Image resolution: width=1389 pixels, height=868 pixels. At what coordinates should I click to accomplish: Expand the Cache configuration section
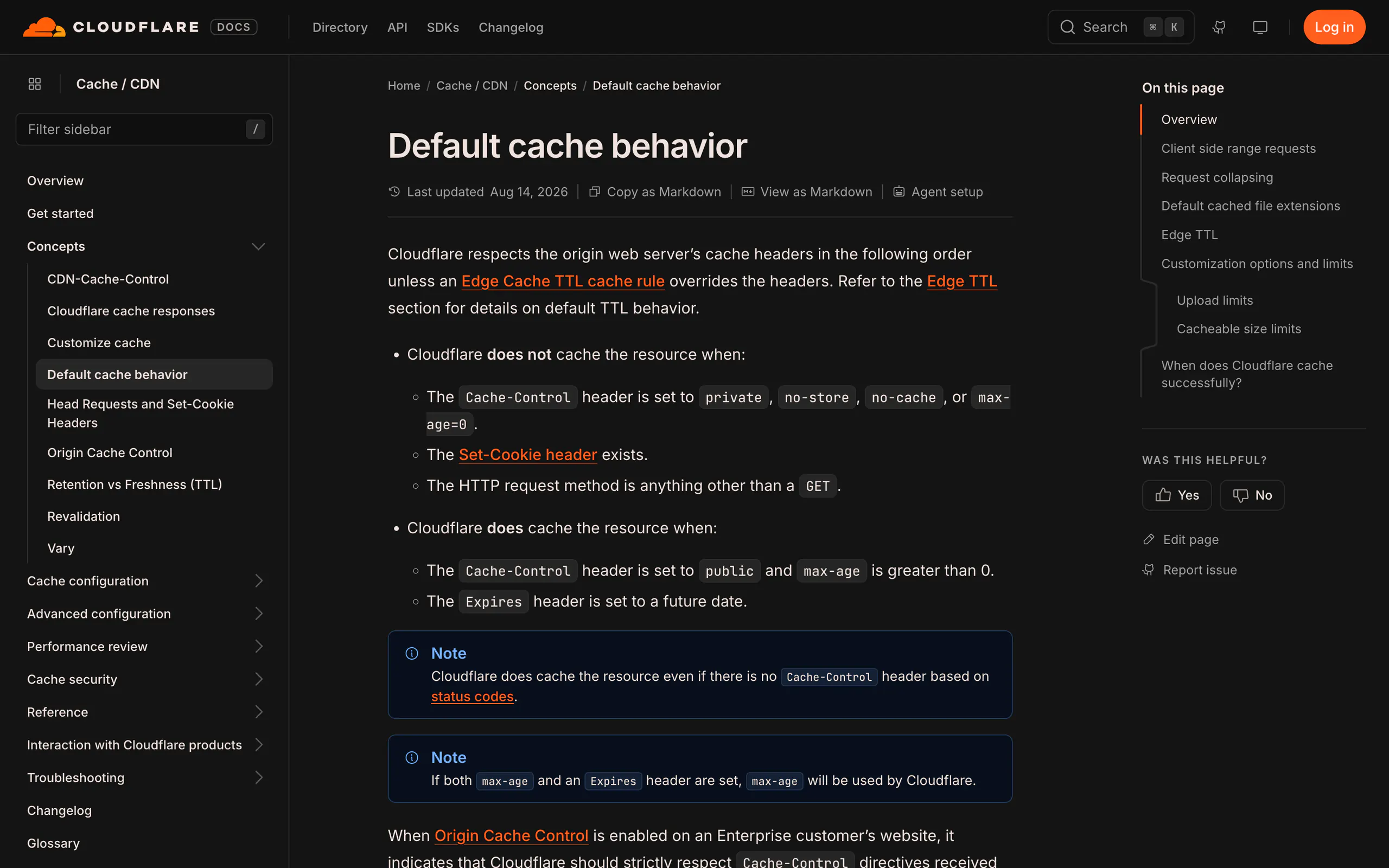[258, 581]
